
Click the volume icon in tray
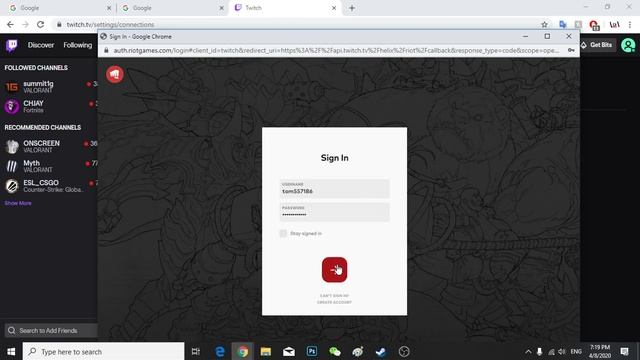pyautogui.click(x=562, y=351)
